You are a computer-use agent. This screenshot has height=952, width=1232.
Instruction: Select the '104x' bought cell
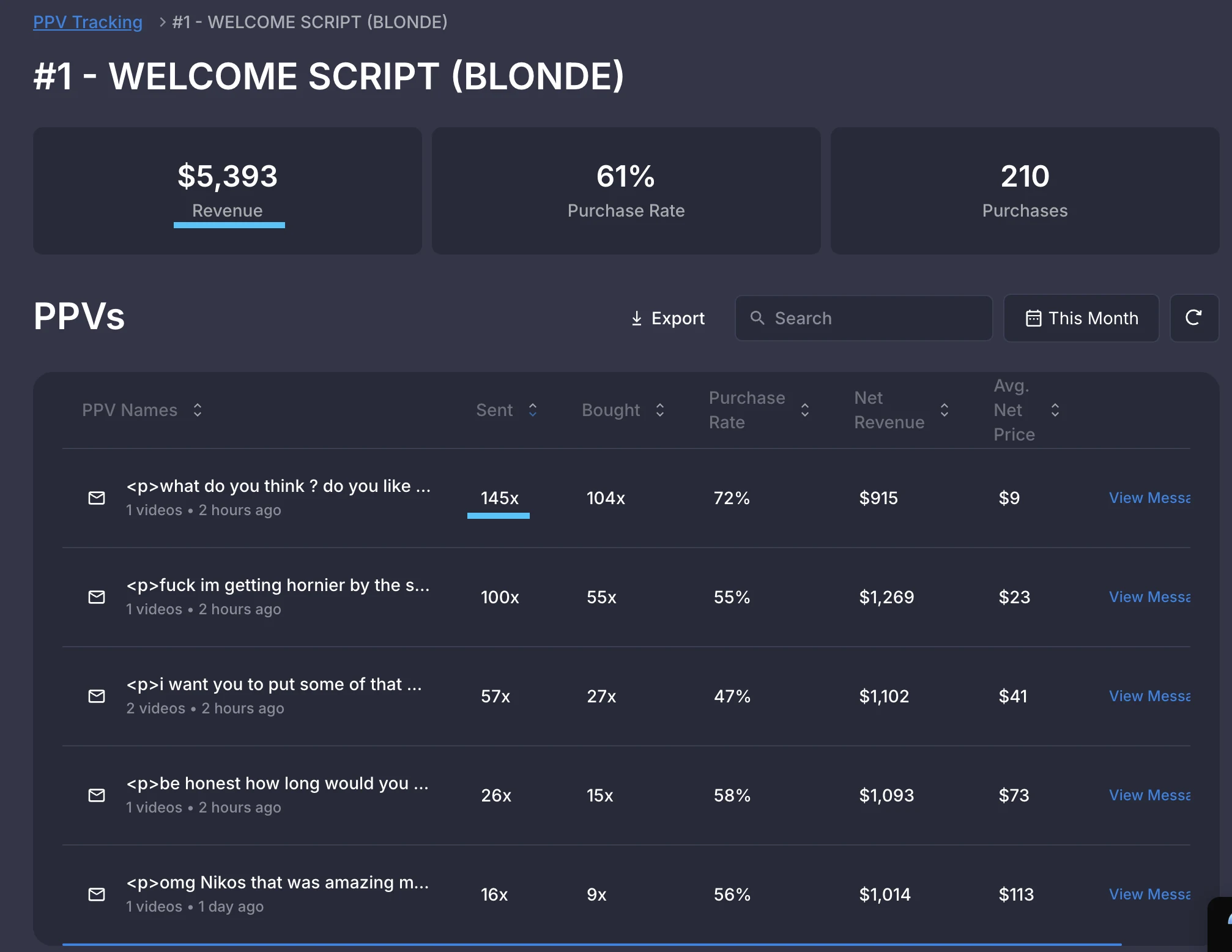pyautogui.click(x=606, y=498)
